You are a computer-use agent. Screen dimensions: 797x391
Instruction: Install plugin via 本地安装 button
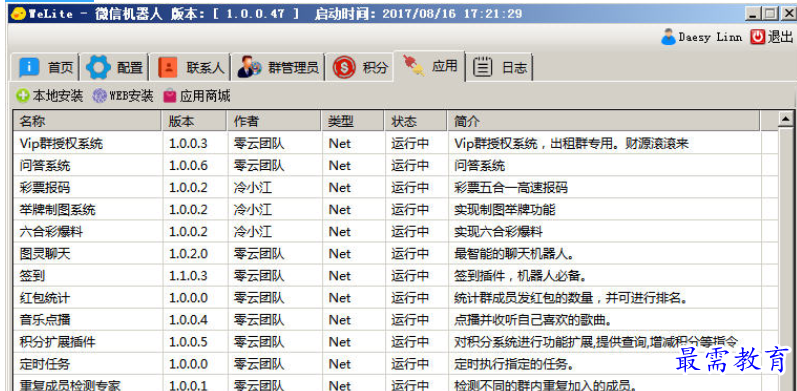49,96
